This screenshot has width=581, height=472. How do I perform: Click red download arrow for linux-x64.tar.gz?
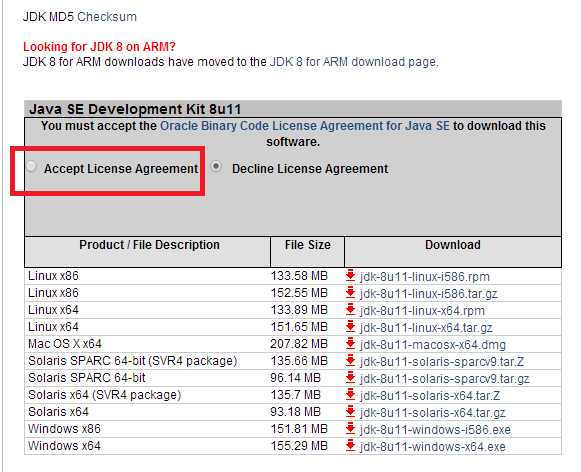click(351, 327)
